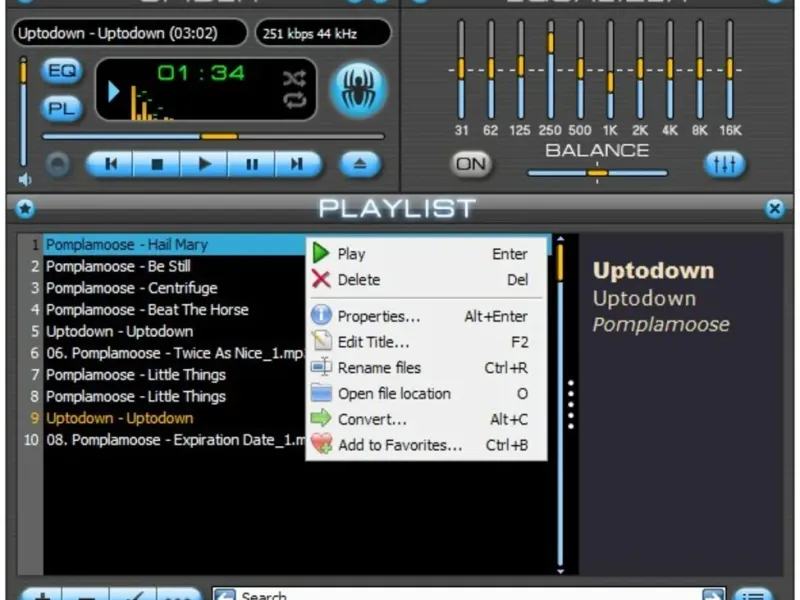Toggle the PL playlist button
The image size is (800, 600).
(x=62, y=109)
